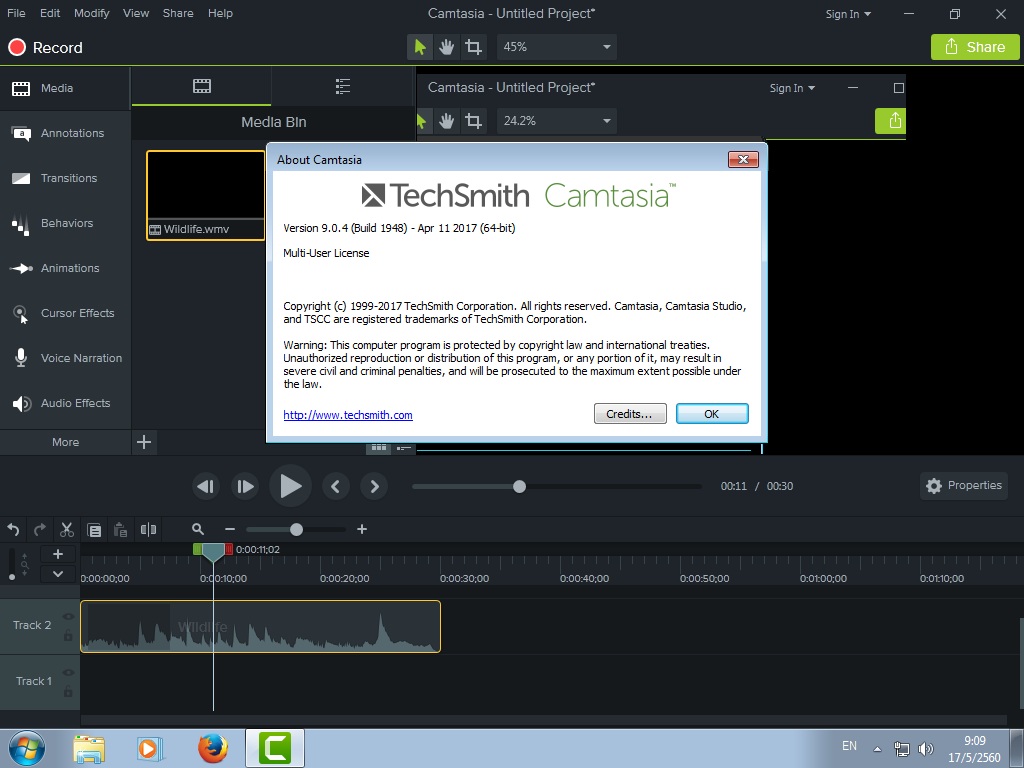The height and width of the screenshot is (768, 1024).
Task: Open the Transitions panel
Action: click(65, 178)
